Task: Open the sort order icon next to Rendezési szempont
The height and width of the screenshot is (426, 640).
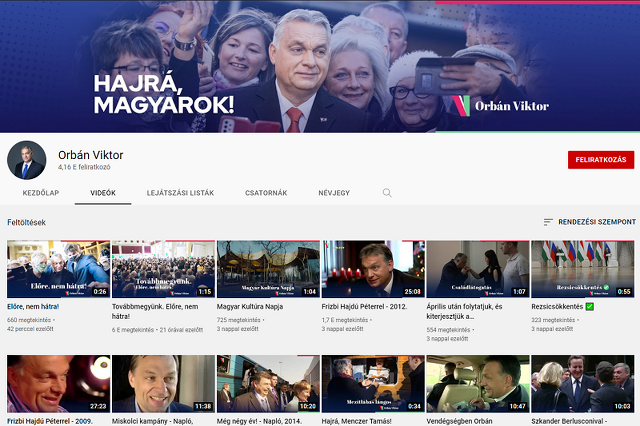Action: tap(548, 222)
